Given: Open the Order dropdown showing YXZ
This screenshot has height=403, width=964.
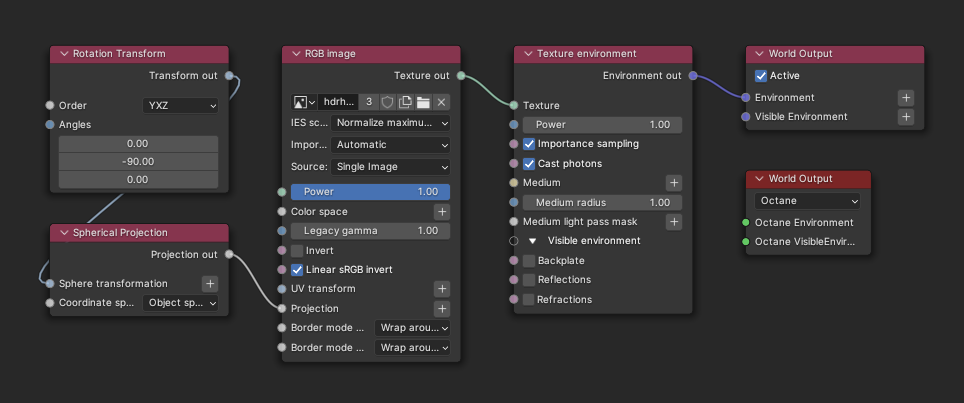Looking at the screenshot, I should (x=181, y=105).
